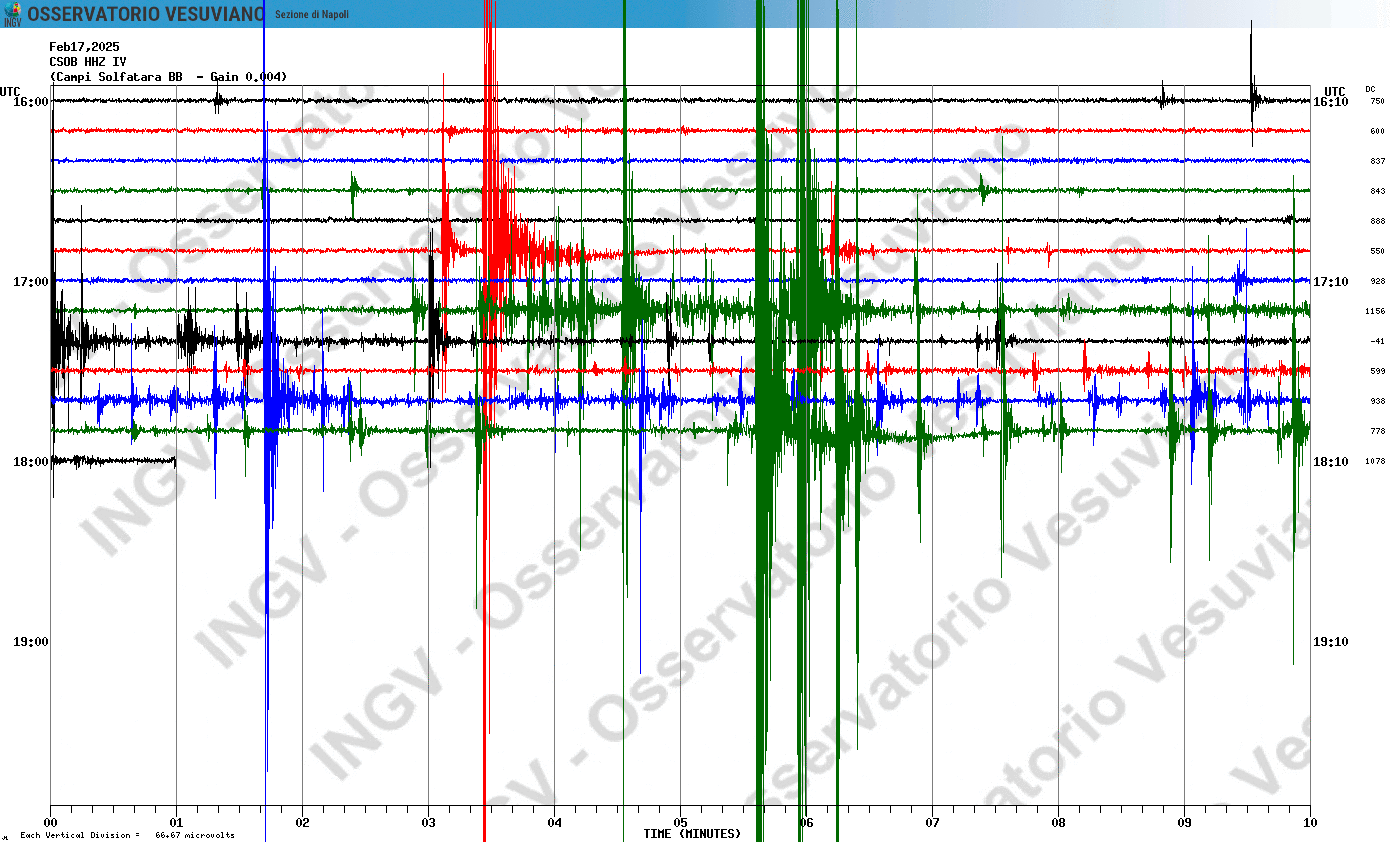
Task: Click minute tick label 09
Action: 1185,823
